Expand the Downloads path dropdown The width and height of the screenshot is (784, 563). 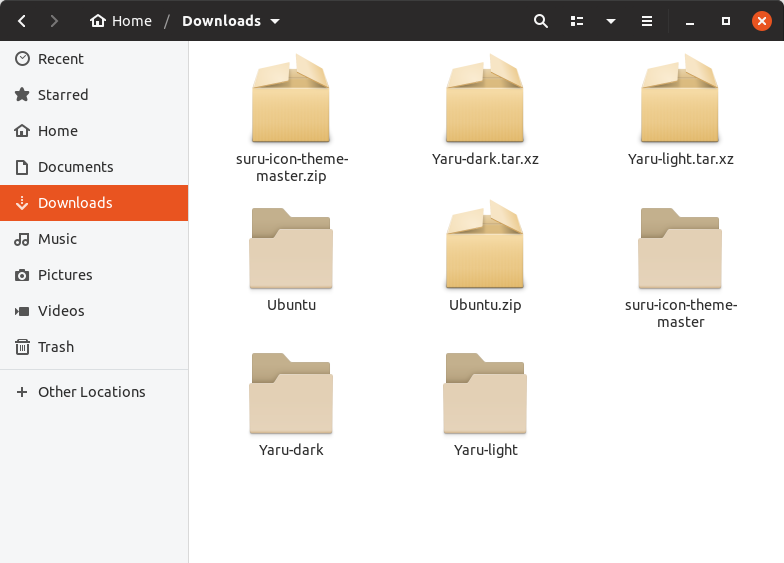[275, 21]
